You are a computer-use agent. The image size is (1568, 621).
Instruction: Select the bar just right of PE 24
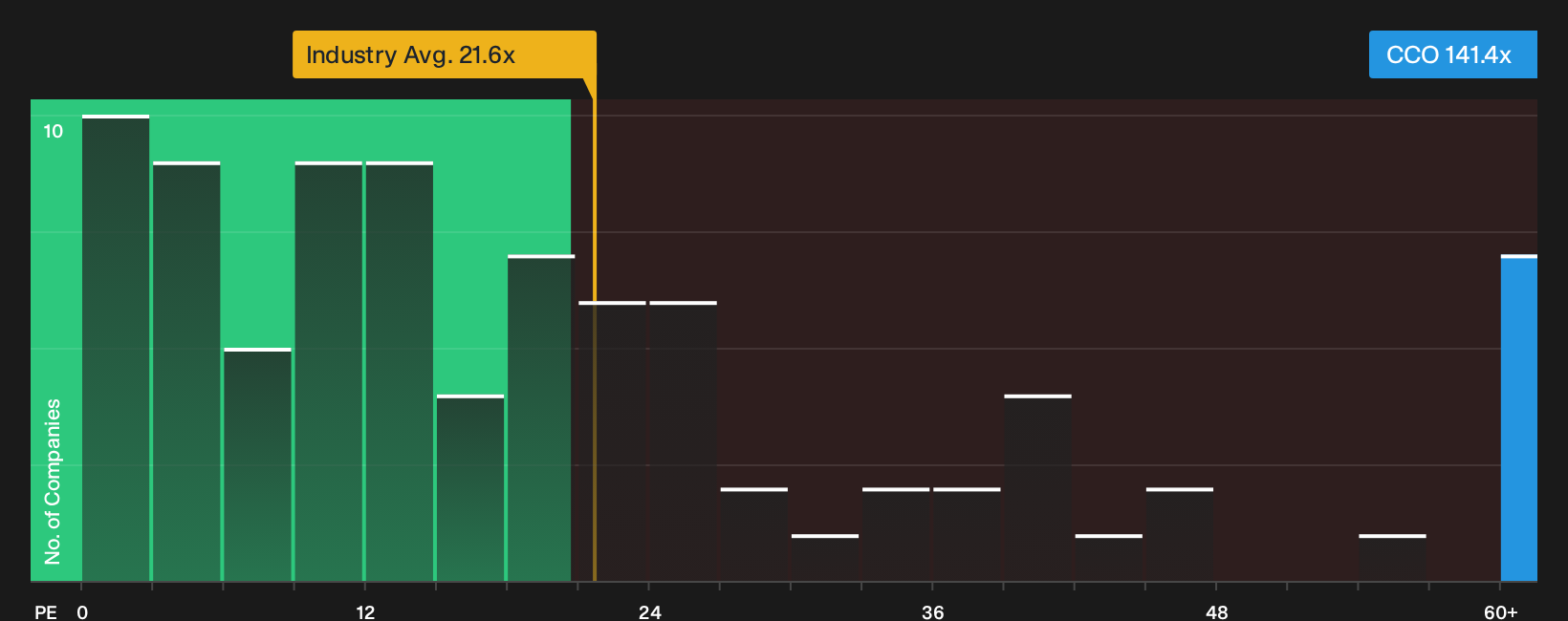coord(683,441)
